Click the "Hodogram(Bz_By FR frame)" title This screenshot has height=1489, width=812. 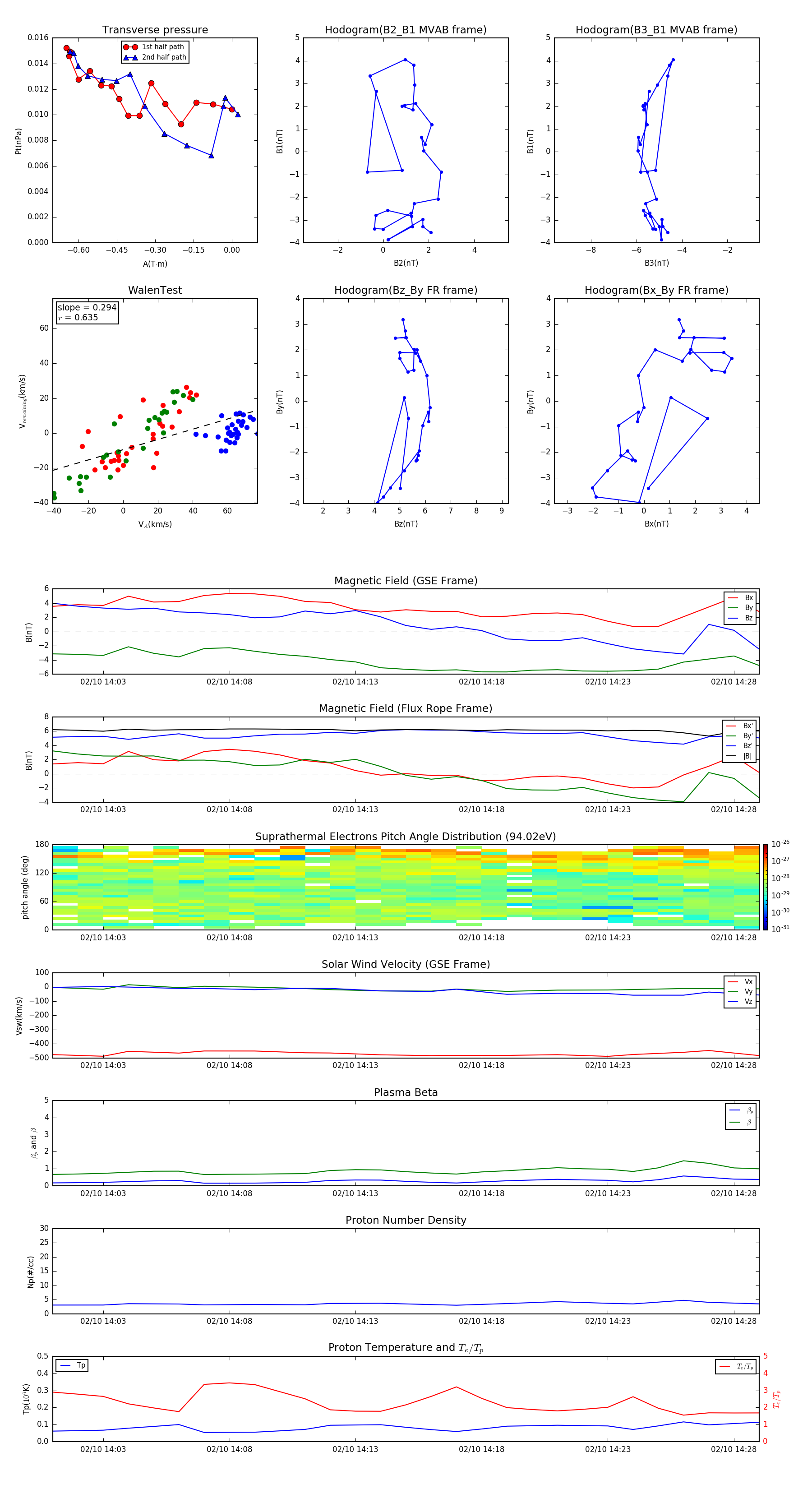pyautogui.click(x=406, y=290)
